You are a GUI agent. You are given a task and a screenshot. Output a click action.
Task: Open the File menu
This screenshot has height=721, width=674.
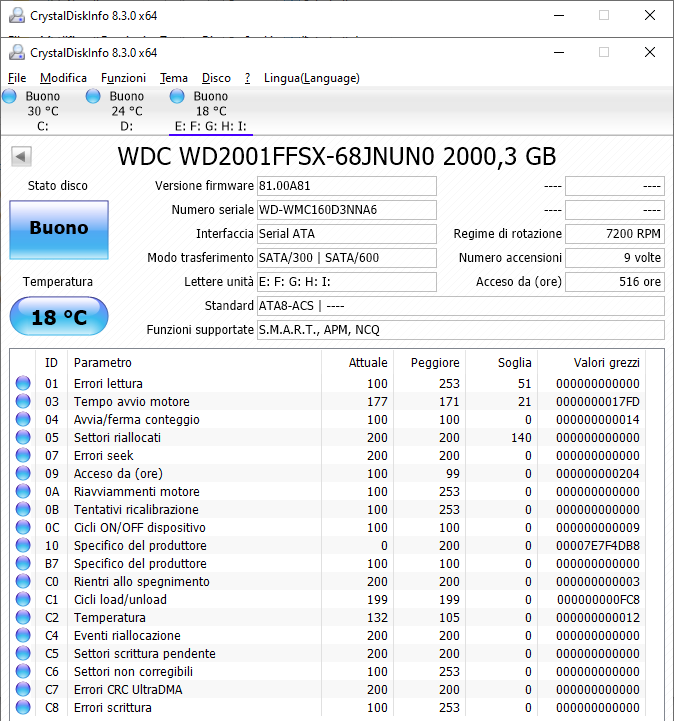click(x=17, y=78)
